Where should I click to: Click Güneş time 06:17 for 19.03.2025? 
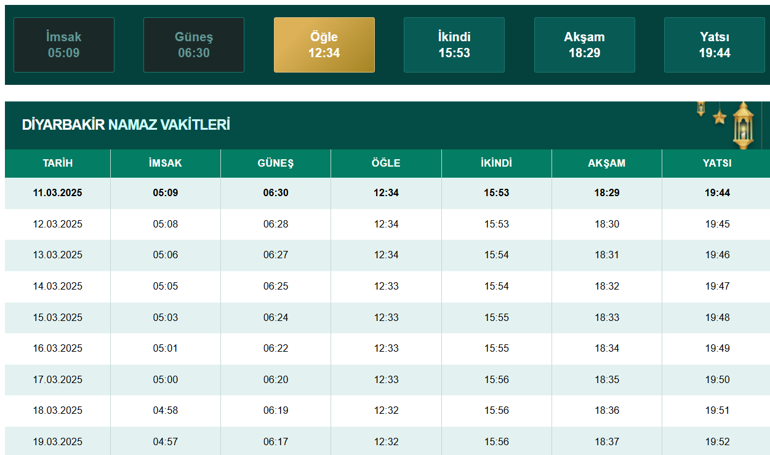point(275,441)
